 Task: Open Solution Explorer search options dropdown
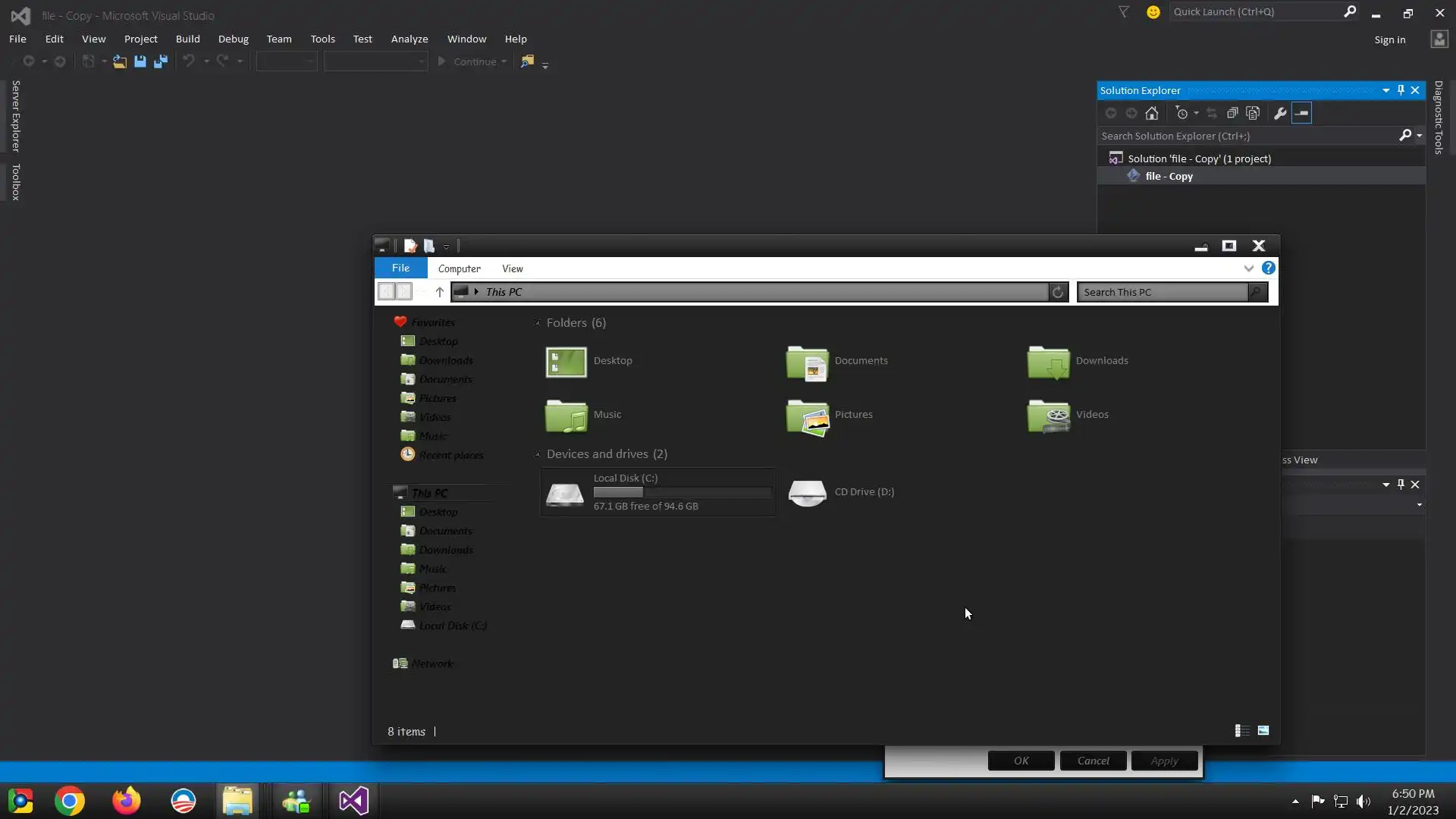1419,136
